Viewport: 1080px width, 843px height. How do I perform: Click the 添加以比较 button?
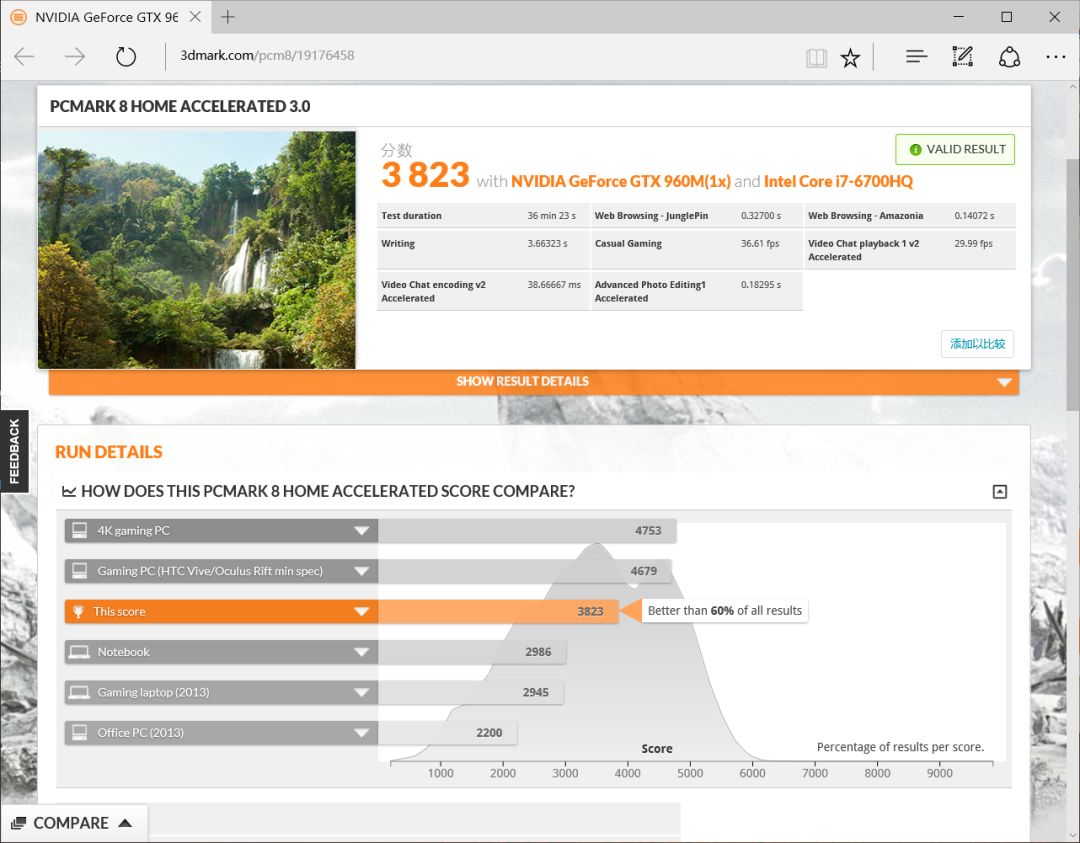977,344
